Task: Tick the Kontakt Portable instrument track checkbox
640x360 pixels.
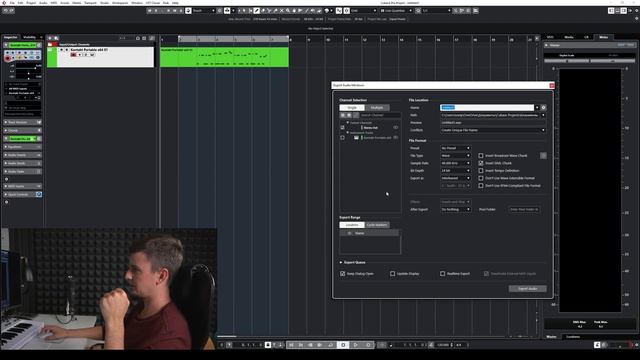Action: 342,138
